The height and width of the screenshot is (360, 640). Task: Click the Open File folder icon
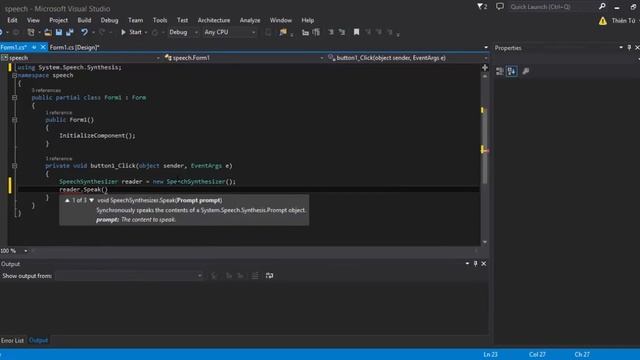pos(48,32)
